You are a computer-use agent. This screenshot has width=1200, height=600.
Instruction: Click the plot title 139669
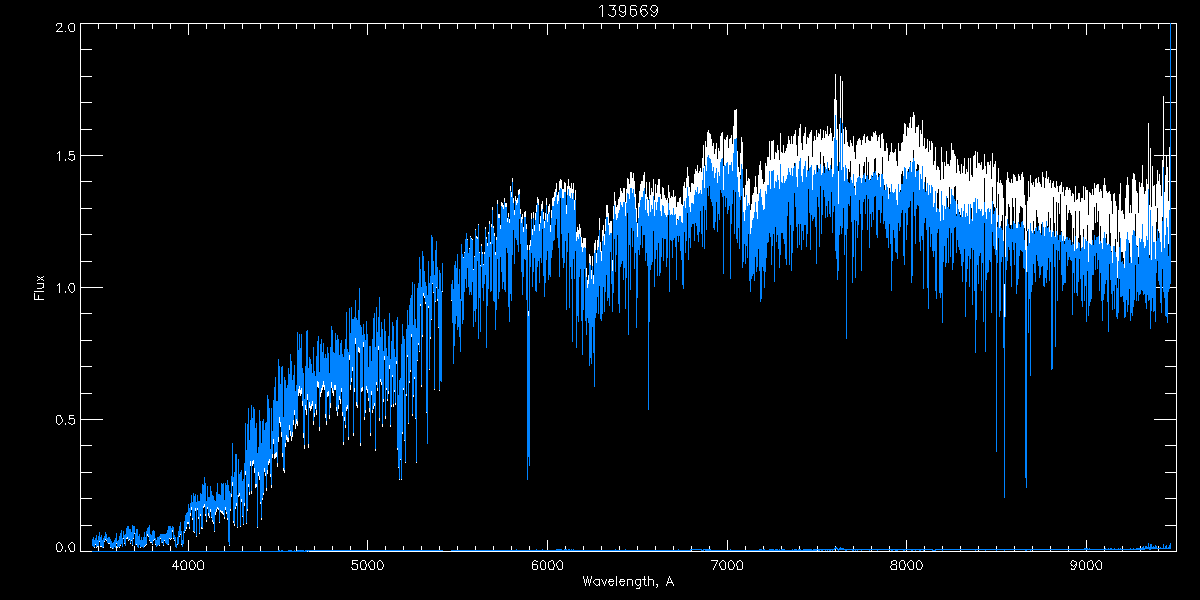pos(627,10)
